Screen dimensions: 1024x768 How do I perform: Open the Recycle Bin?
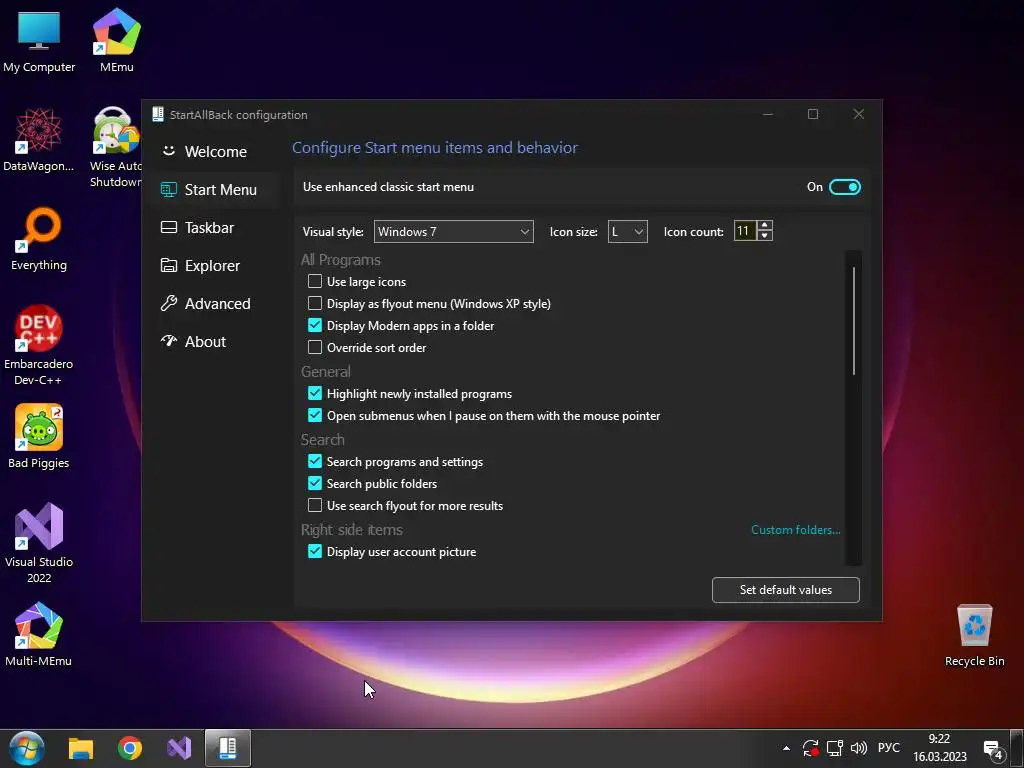pyautogui.click(x=974, y=635)
